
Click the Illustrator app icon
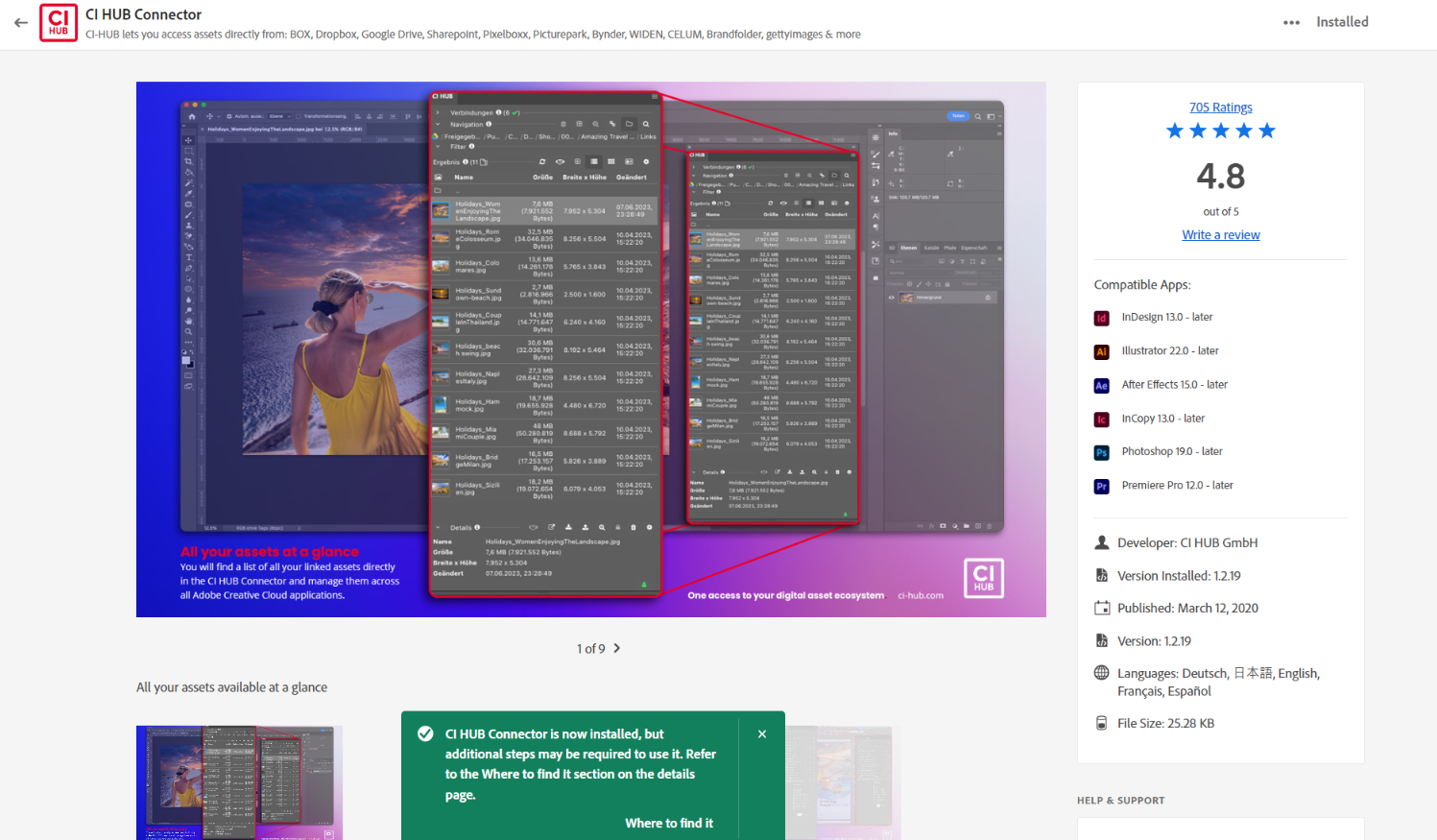(x=1102, y=351)
